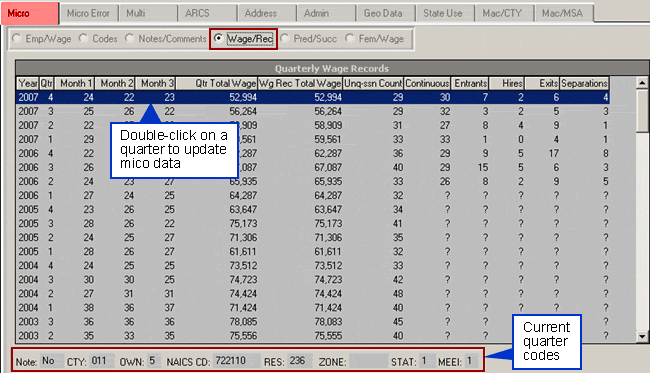Click the Hires column header
Viewport: 650px width, 373px height.
507,83
